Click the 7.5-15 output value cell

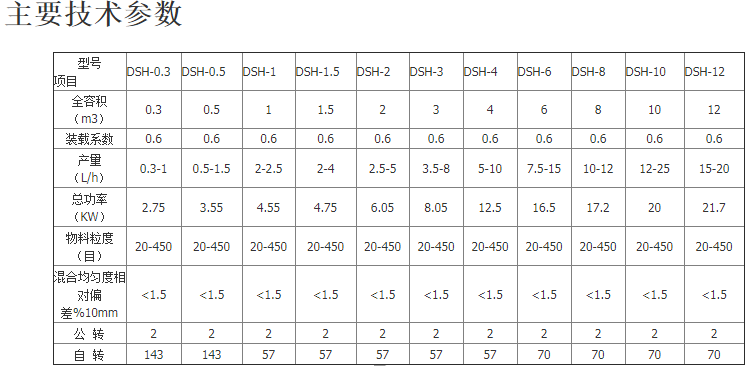[544, 169]
